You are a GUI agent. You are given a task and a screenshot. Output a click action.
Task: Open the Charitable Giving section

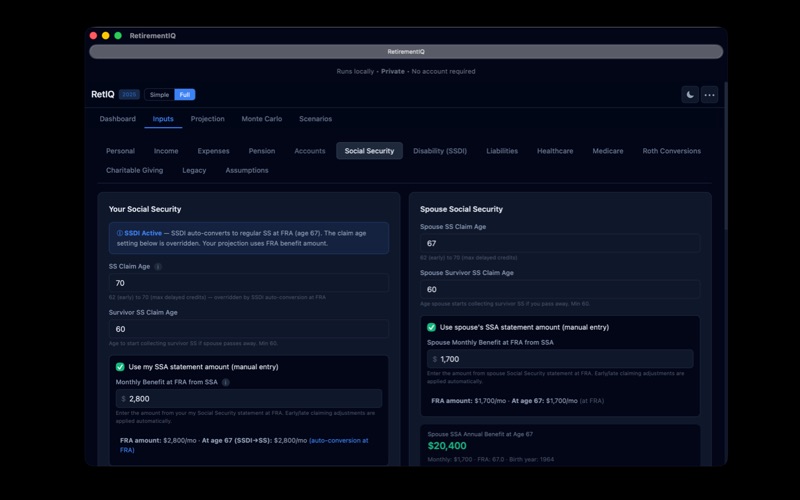click(x=135, y=170)
